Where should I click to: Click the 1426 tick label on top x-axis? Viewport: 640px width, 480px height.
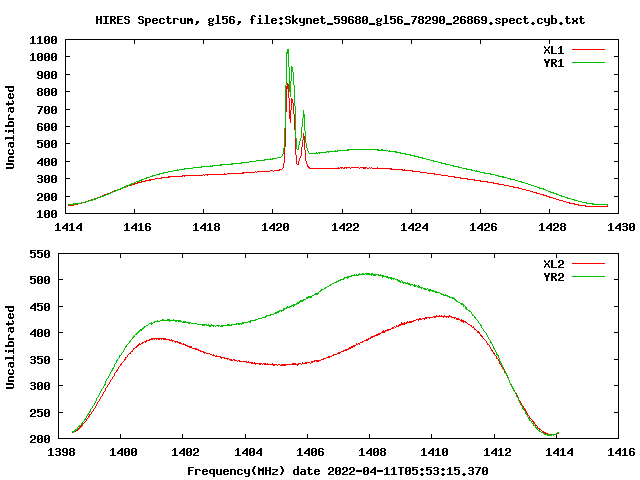coord(483,227)
